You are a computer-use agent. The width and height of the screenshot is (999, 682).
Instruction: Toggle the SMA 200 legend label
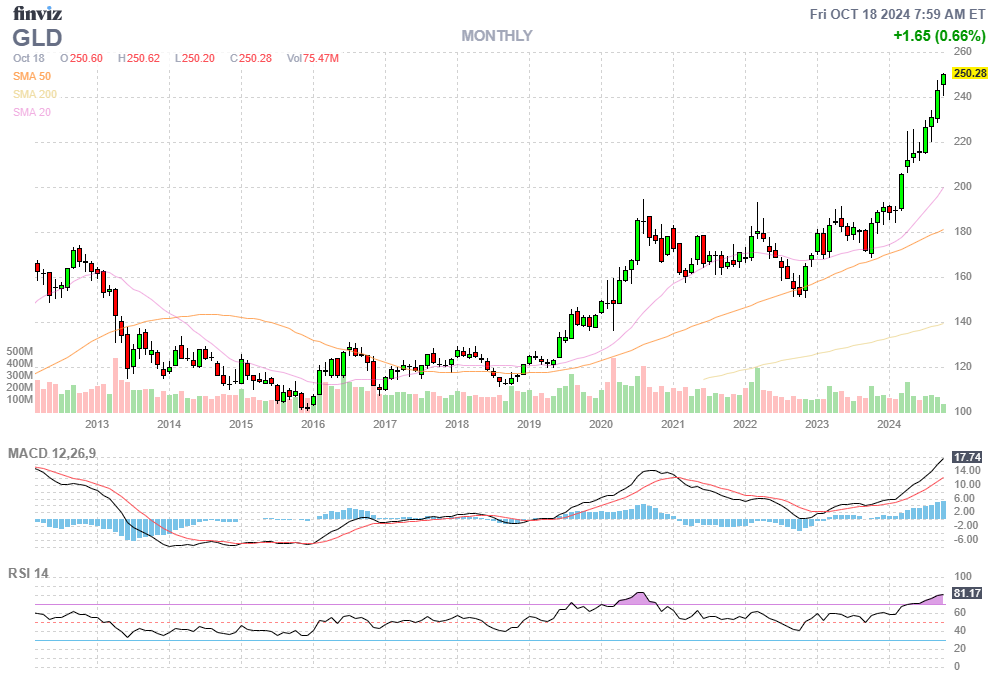pos(35,94)
